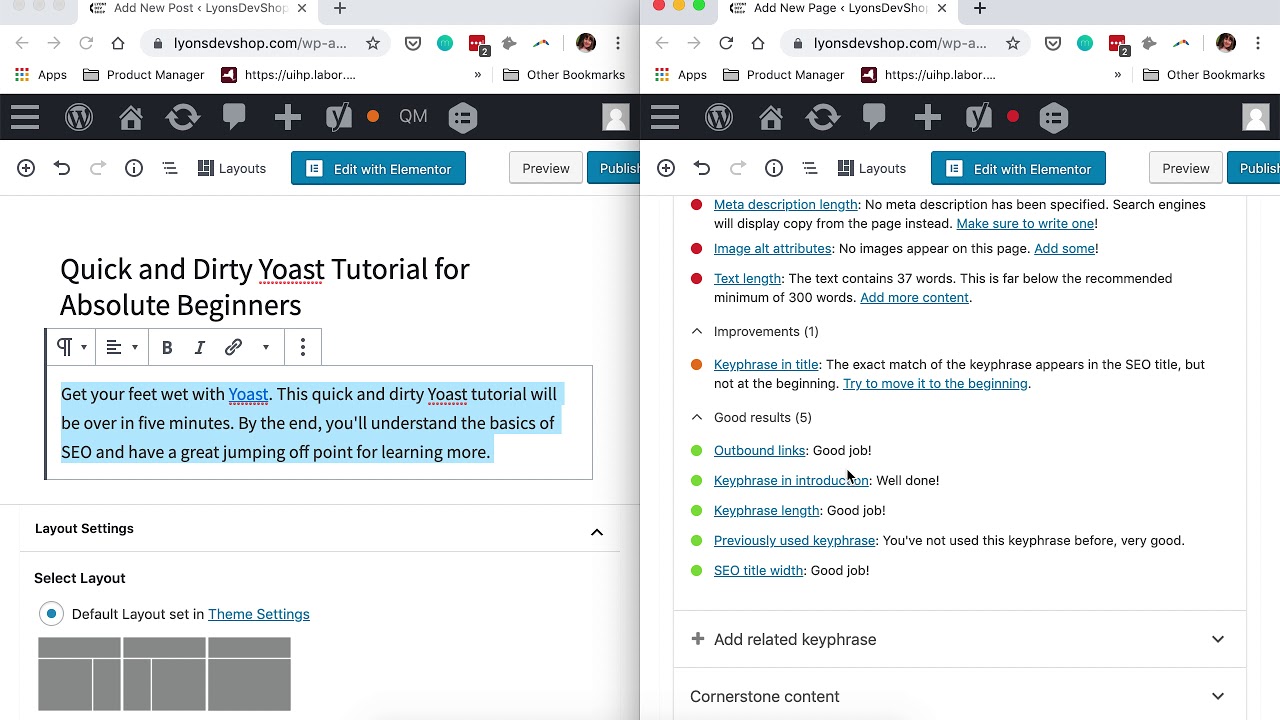1280x720 pixels.
Task: Click post title Quick and Dirty Yoast Tutorial
Action: click(x=265, y=287)
